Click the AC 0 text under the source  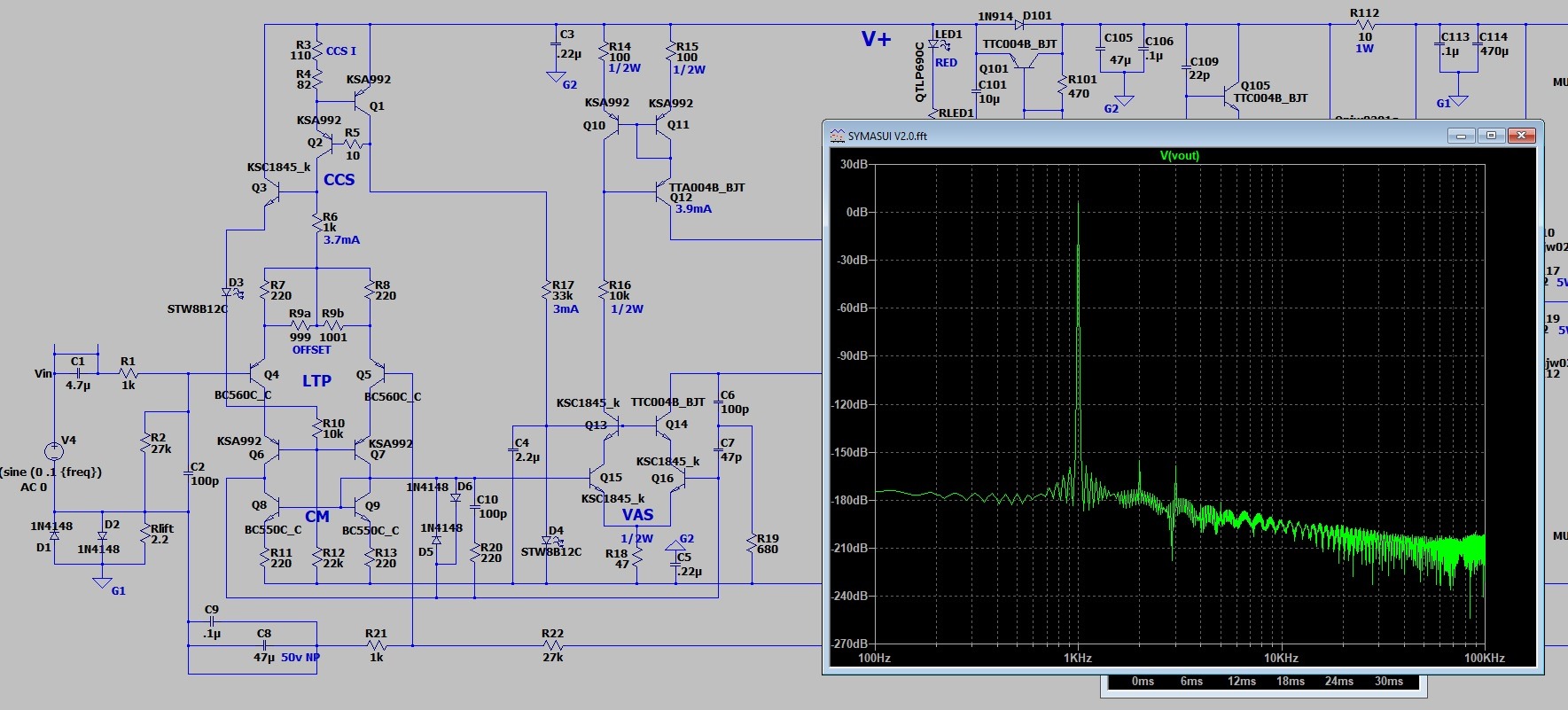34,487
